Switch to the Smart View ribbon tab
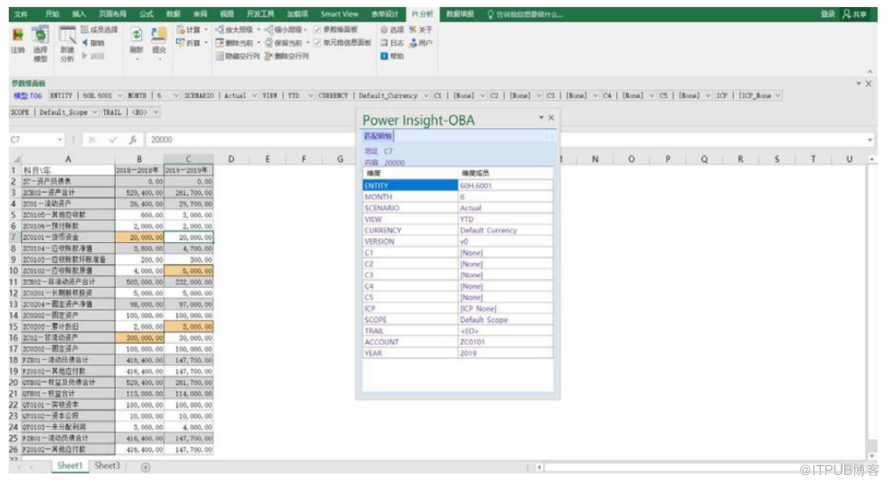This screenshot has height=485, width=889. click(x=339, y=15)
